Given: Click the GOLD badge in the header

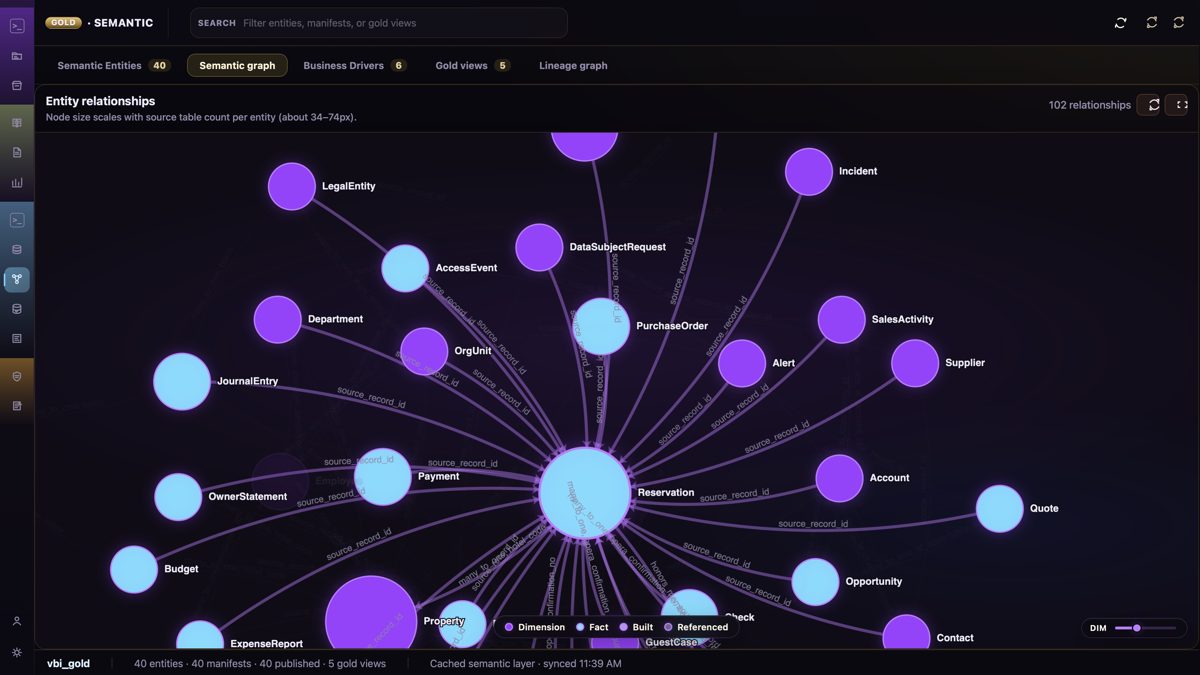Looking at the screenshot, I should (63, 22).
